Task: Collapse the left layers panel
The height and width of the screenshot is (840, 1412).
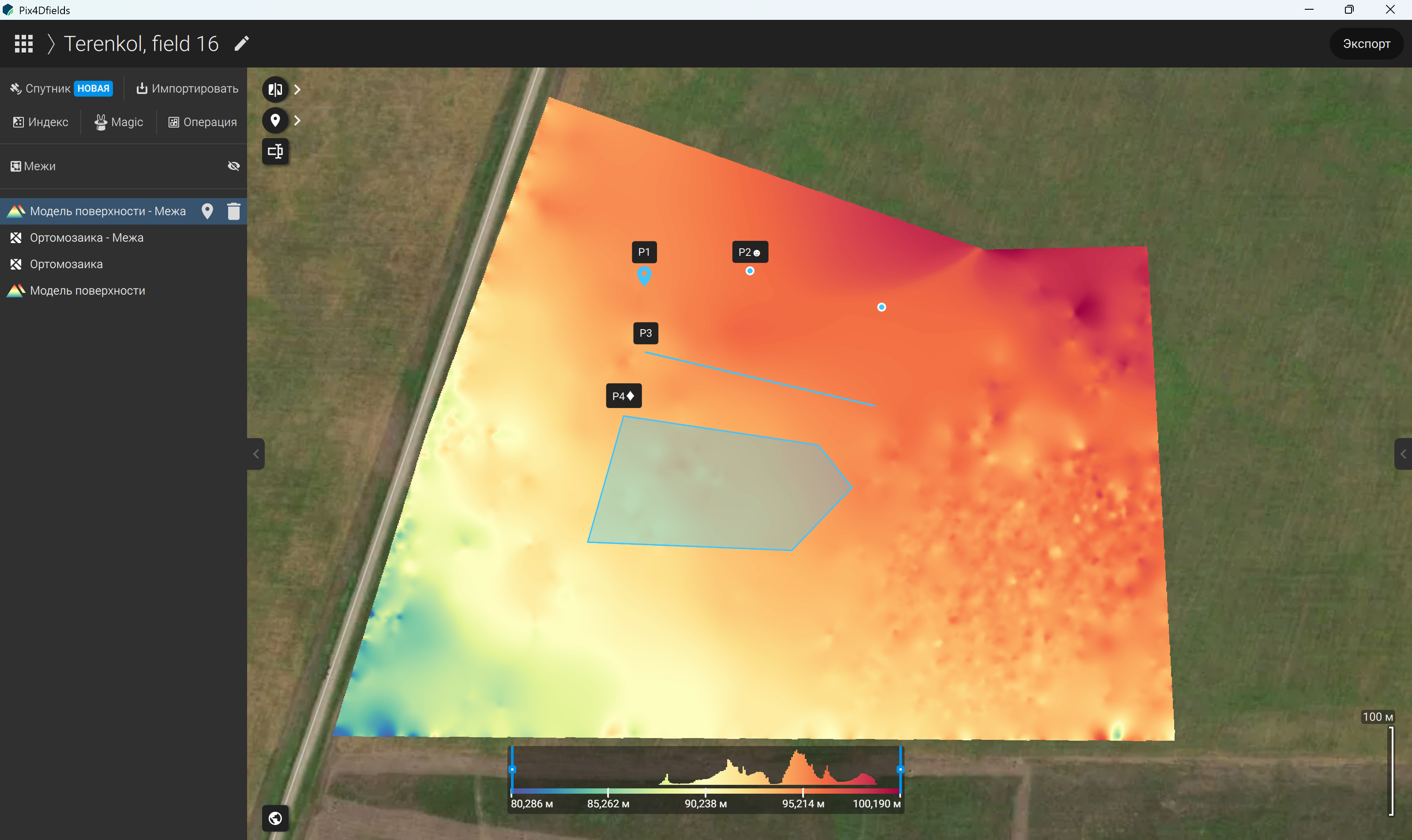Action: click(x=256, y=454)
